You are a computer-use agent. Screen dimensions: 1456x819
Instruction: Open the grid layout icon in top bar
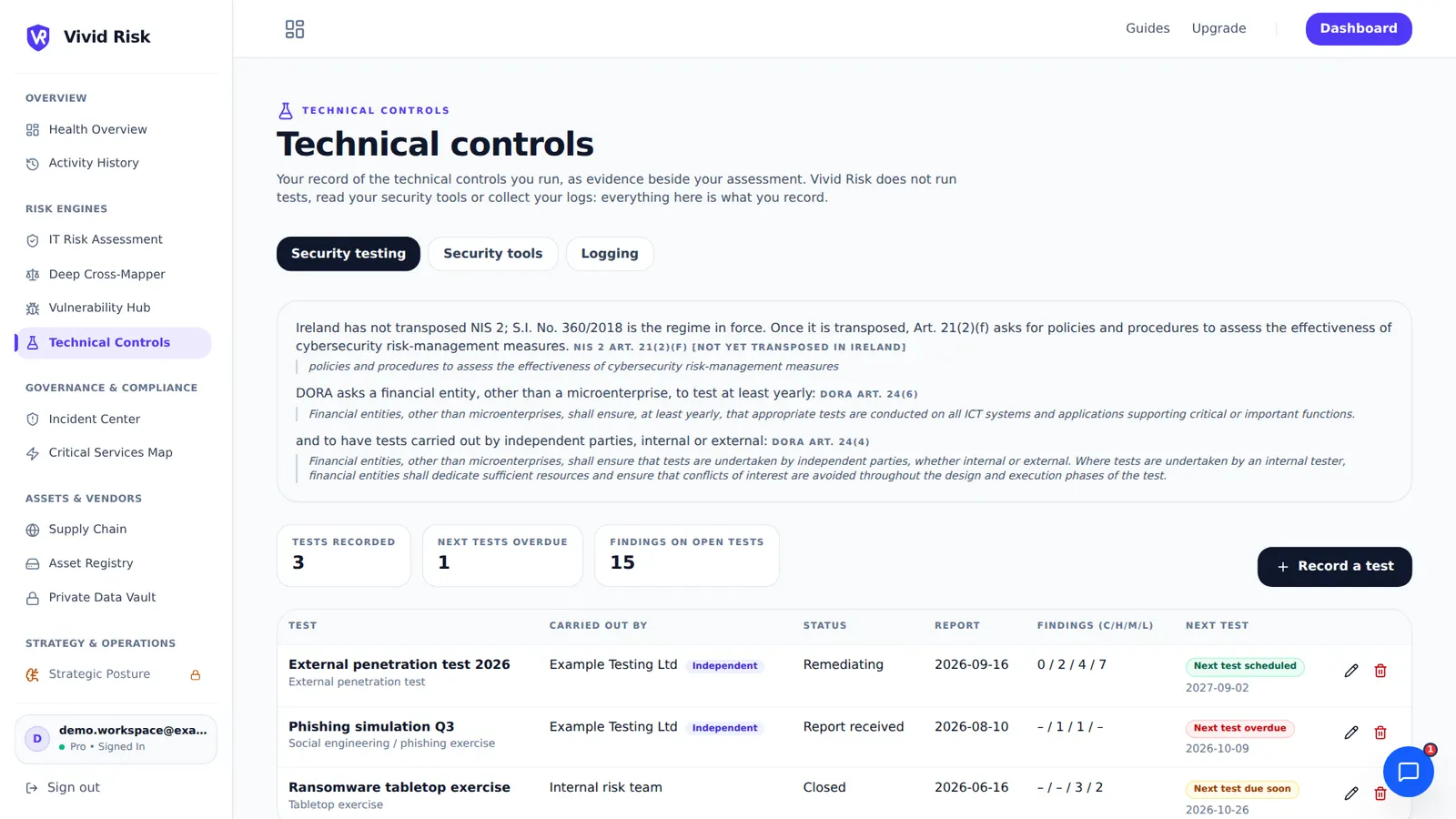pyautogui.click(x=295, y=29)
